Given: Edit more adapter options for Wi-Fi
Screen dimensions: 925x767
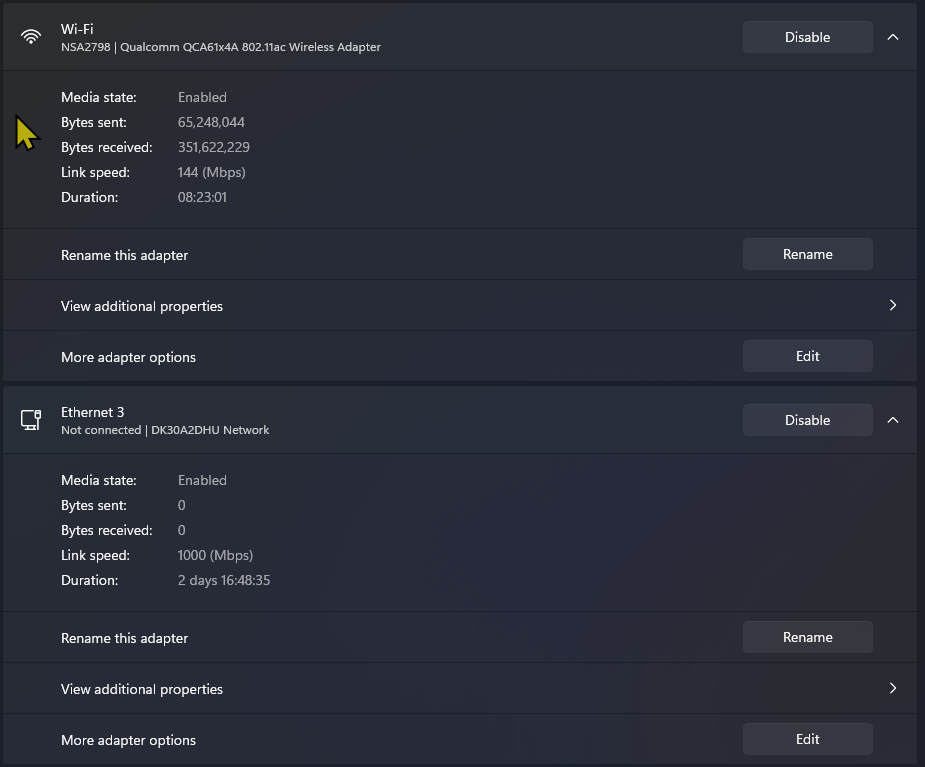Looking at the screenshot, I should (807, 356).
